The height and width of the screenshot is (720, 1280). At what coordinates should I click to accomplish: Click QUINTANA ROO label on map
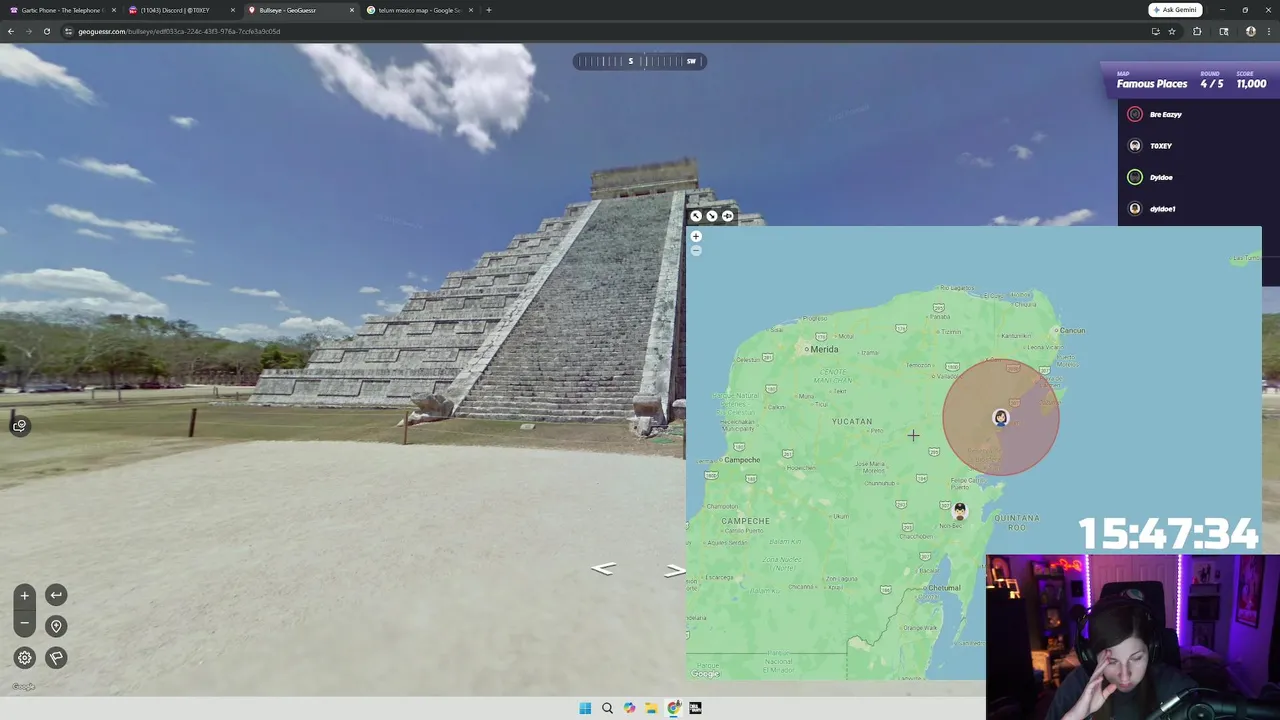pyautogui.click(x=1017, y=522)
